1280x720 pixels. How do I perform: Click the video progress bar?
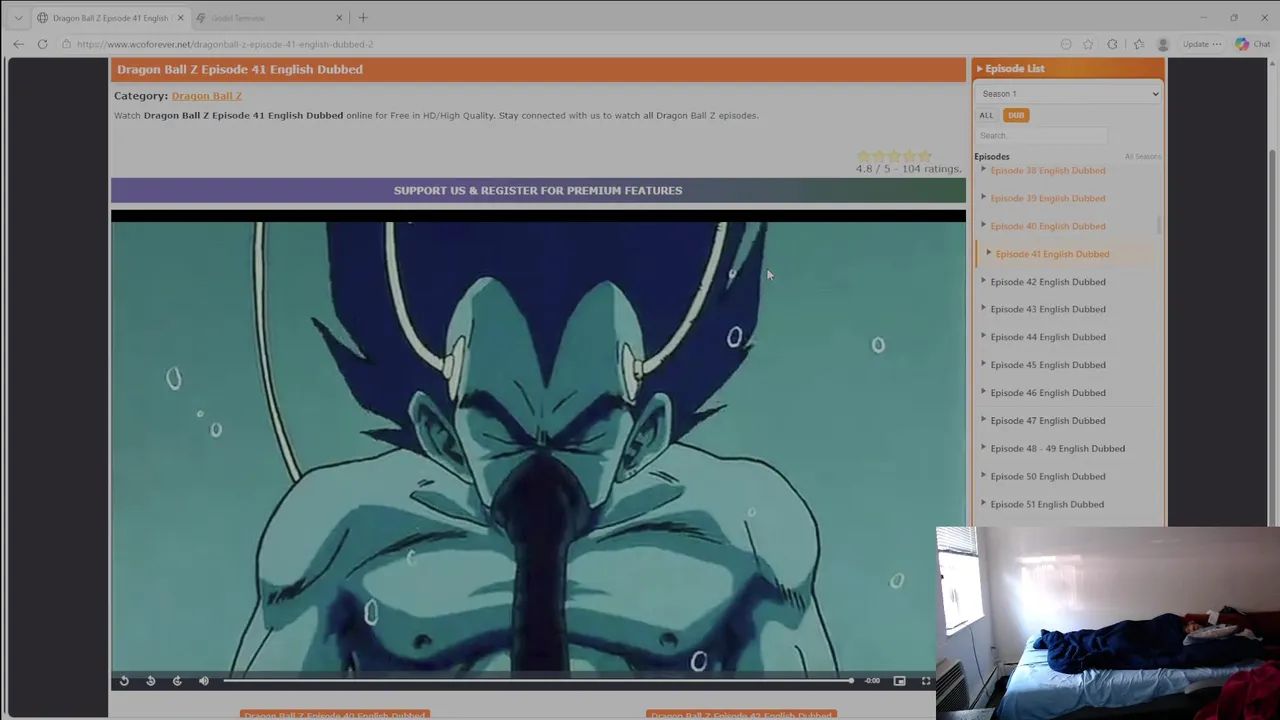[x=538, y=681]
